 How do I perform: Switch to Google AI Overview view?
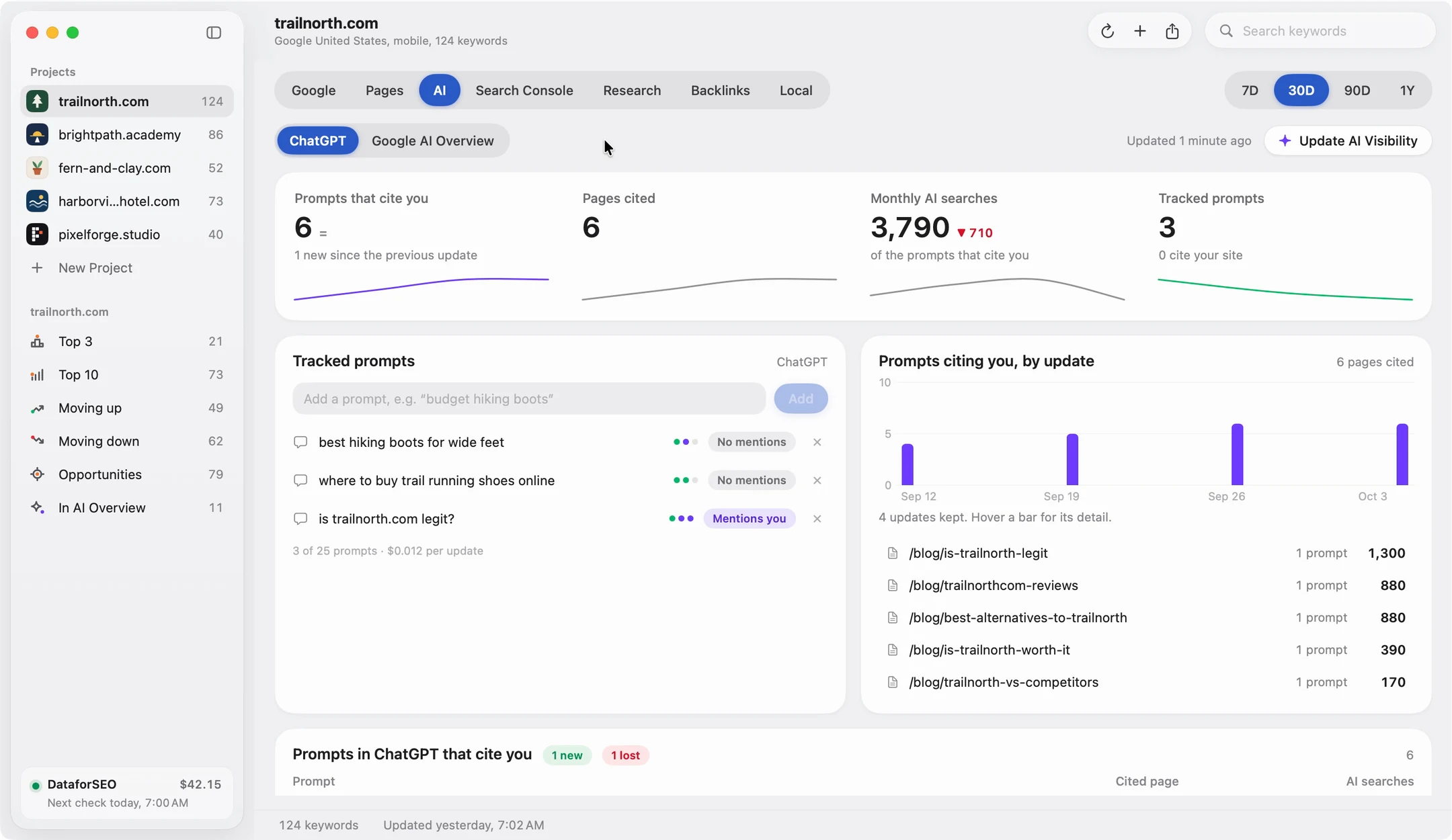432,140
